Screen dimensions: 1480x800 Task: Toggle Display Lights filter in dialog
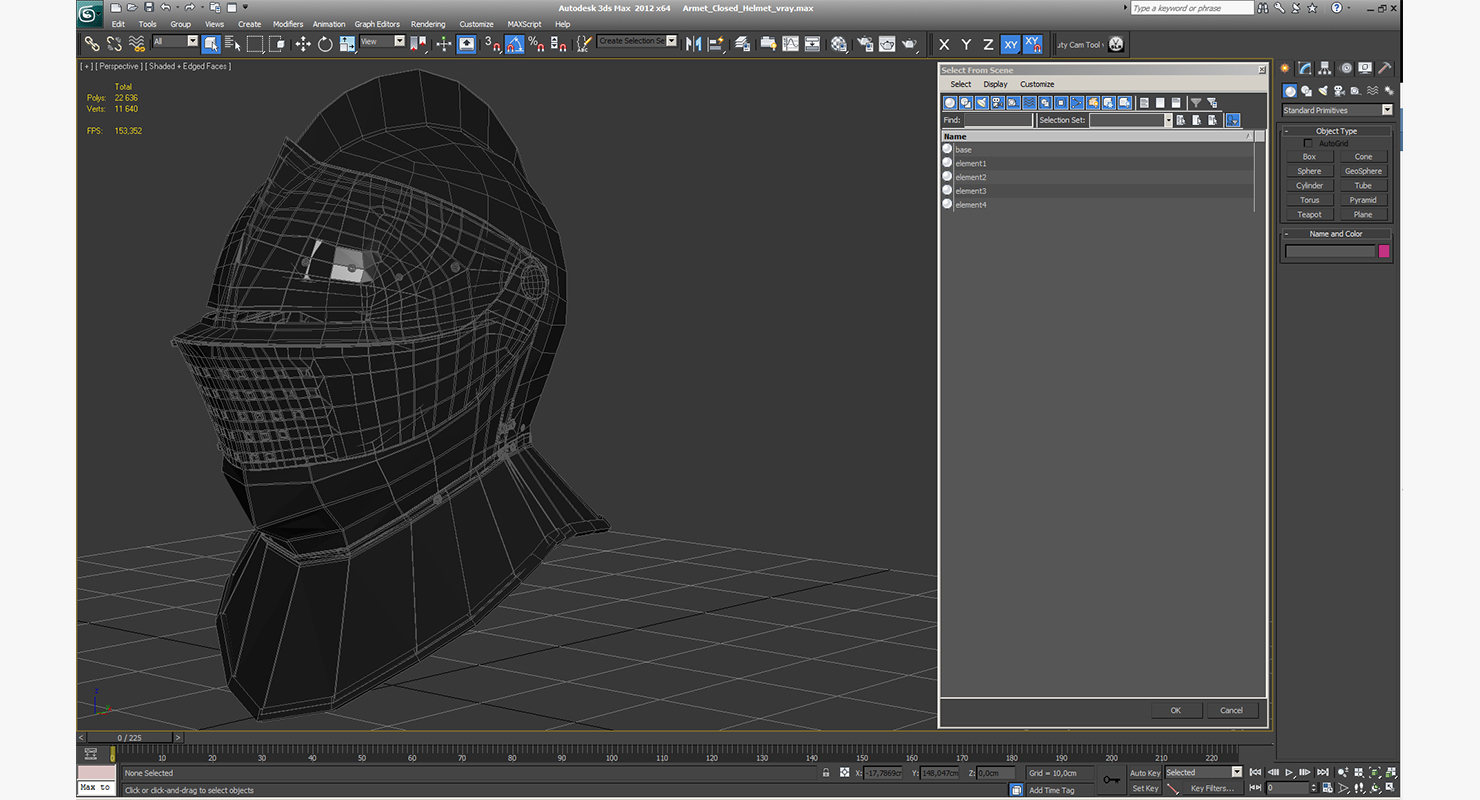tap(982, 102)
